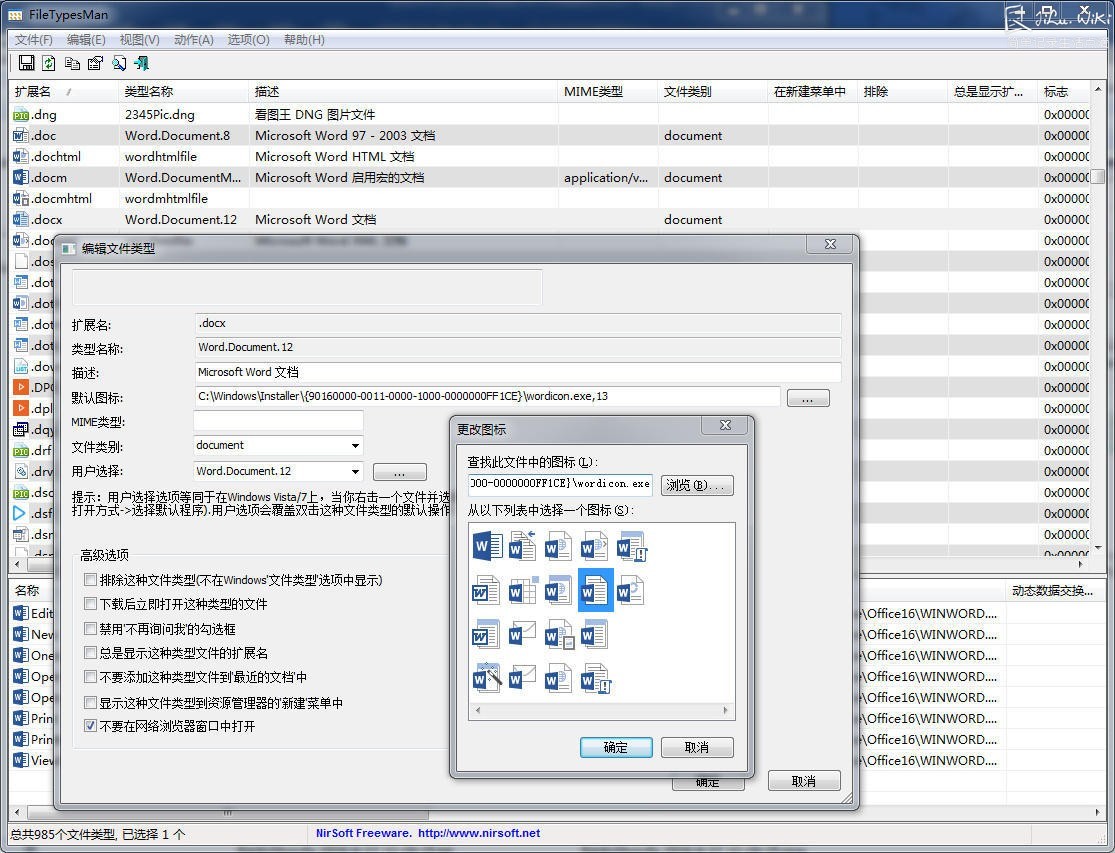Click the Exit door toolbar icon
Image resolution: width=1115 pixels, height=853 pixels.
click(142, 63)
